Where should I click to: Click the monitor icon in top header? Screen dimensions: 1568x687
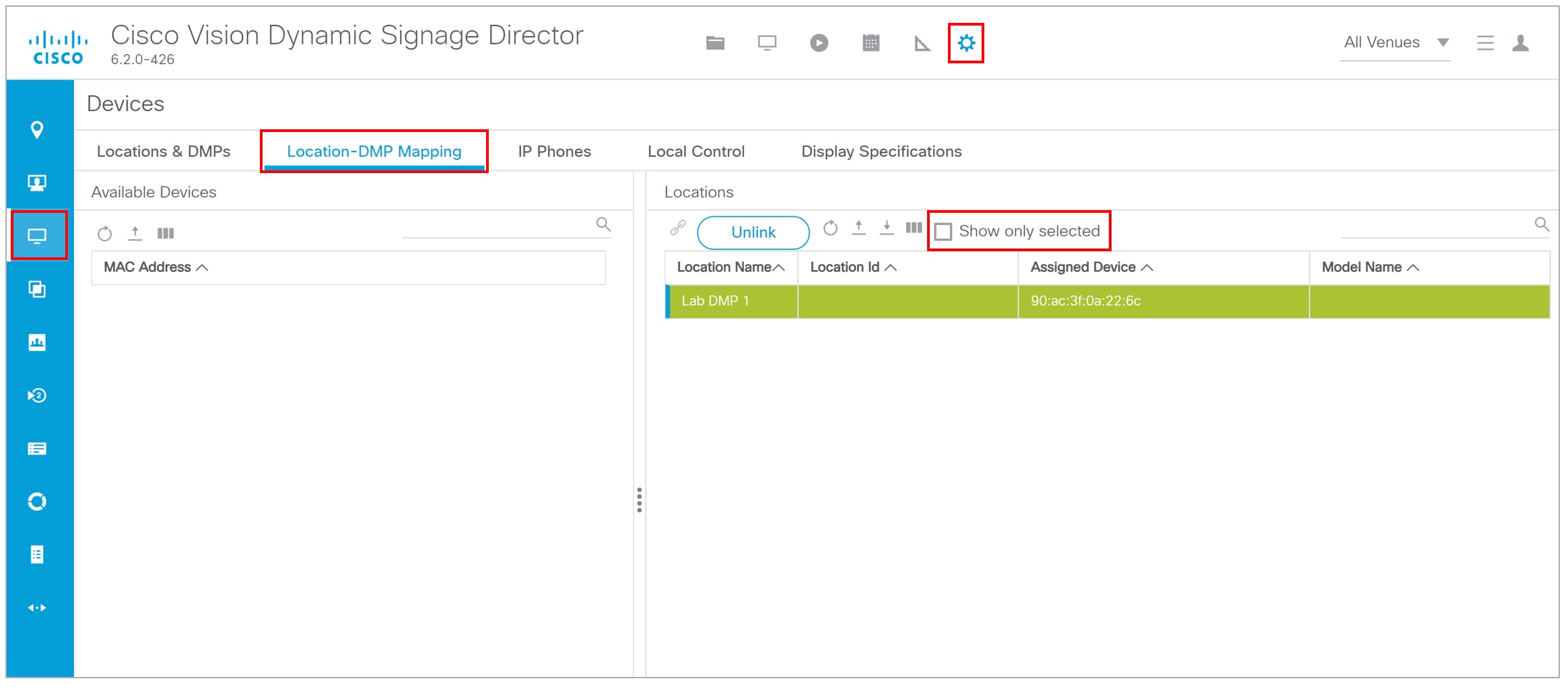pos(767,43)
